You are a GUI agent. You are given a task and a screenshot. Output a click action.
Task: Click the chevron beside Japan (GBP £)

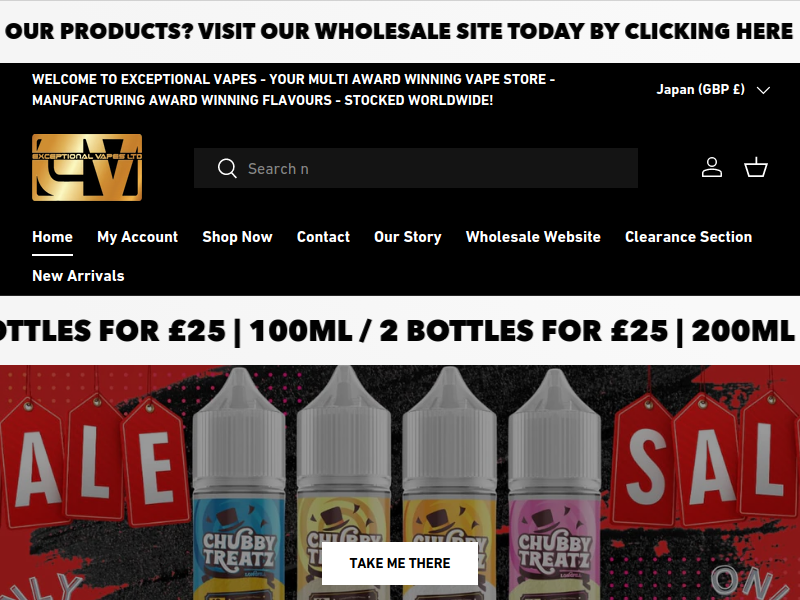(763, 90)
